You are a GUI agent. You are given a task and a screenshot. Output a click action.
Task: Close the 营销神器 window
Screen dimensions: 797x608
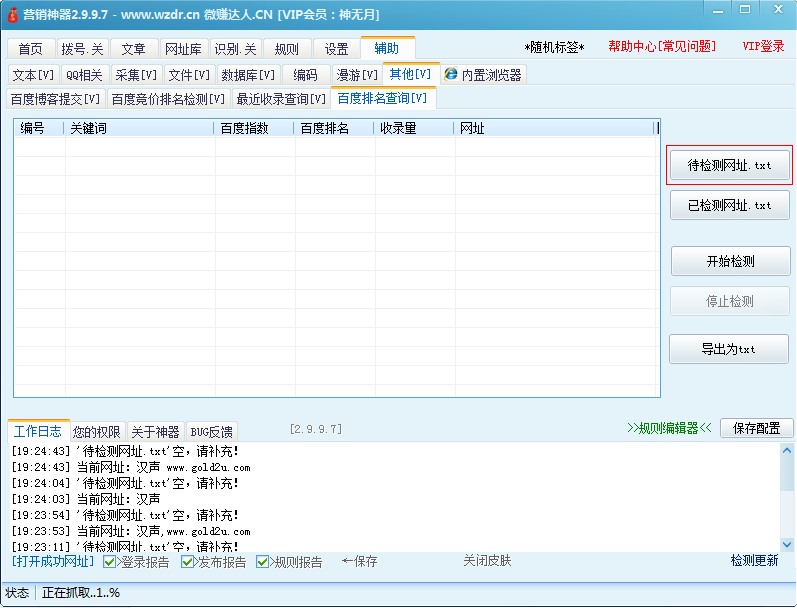coord(778,10)
